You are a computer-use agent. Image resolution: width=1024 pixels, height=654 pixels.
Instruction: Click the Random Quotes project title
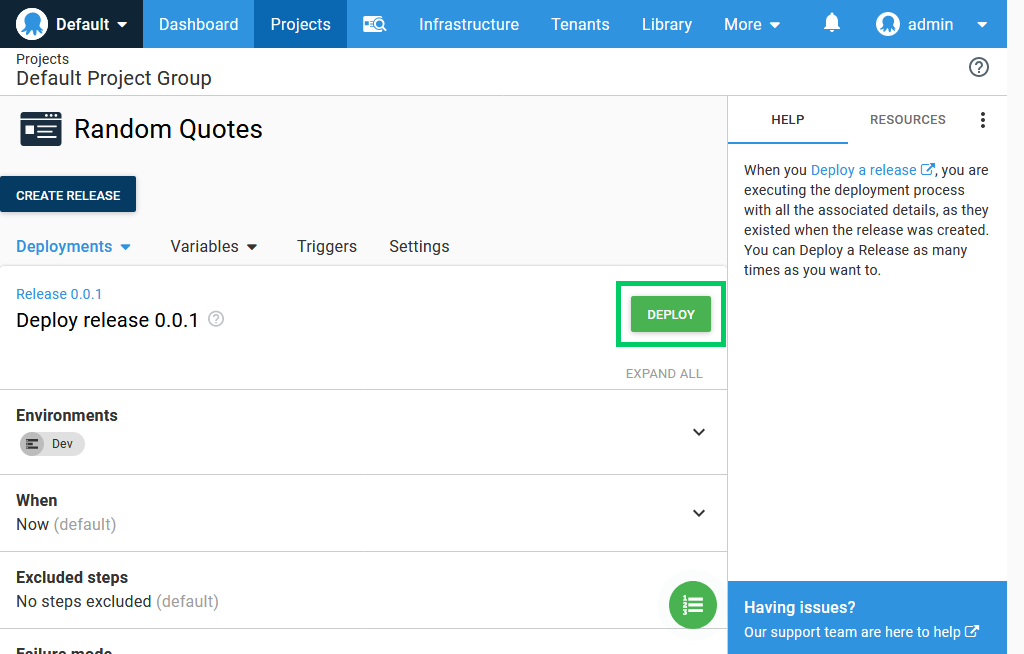(x=168, y=129)
